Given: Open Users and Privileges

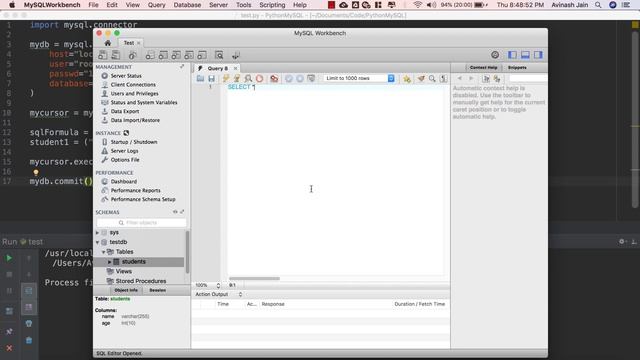Looking at the screenshot, I should point(134,93).
